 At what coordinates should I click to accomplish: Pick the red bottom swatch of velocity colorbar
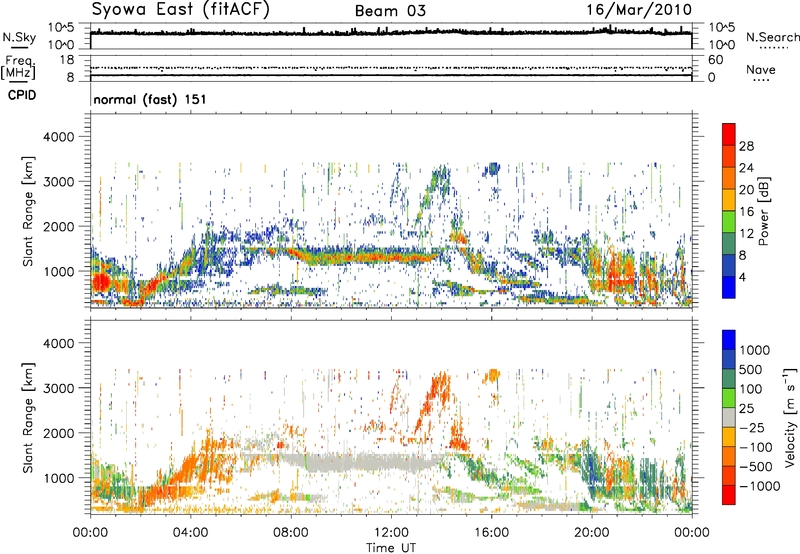(x=729, y=495)
